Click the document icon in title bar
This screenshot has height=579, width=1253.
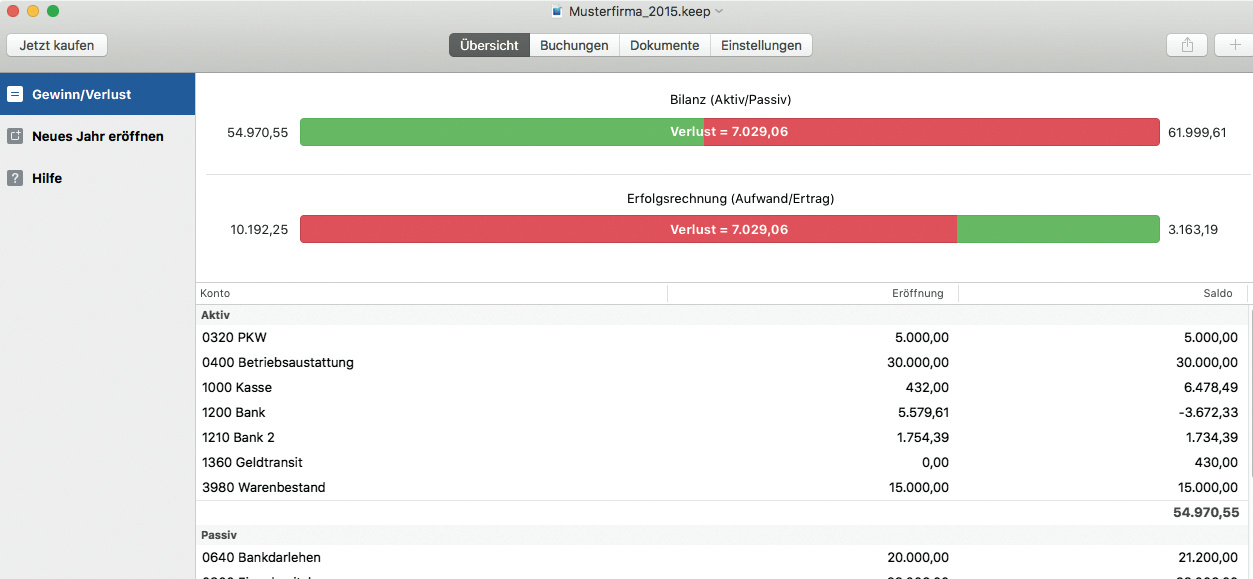click(x=557, y=12)
